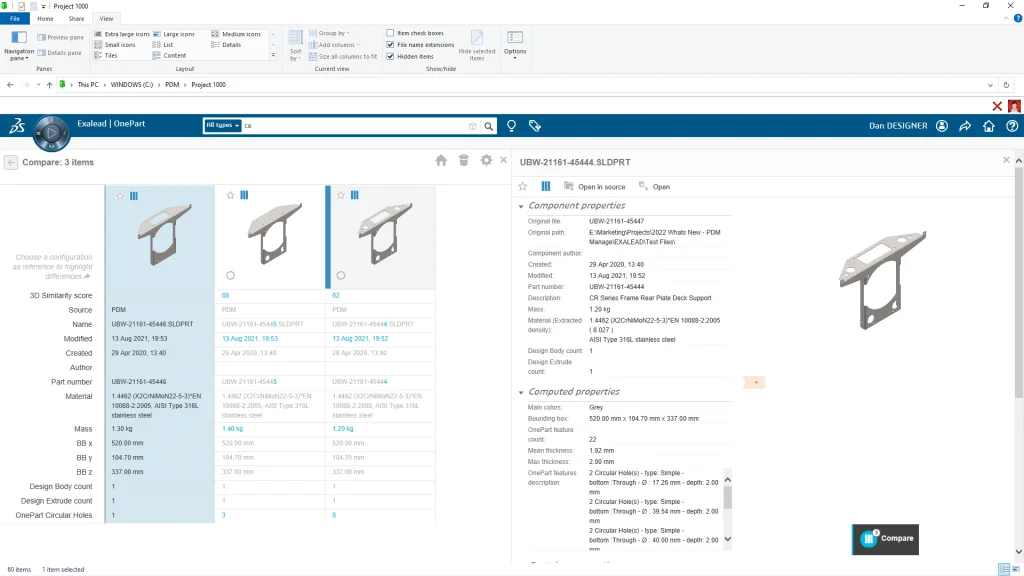Click the tag icon in blue header
1024x576 pixels.
click(x=535, y=126)
